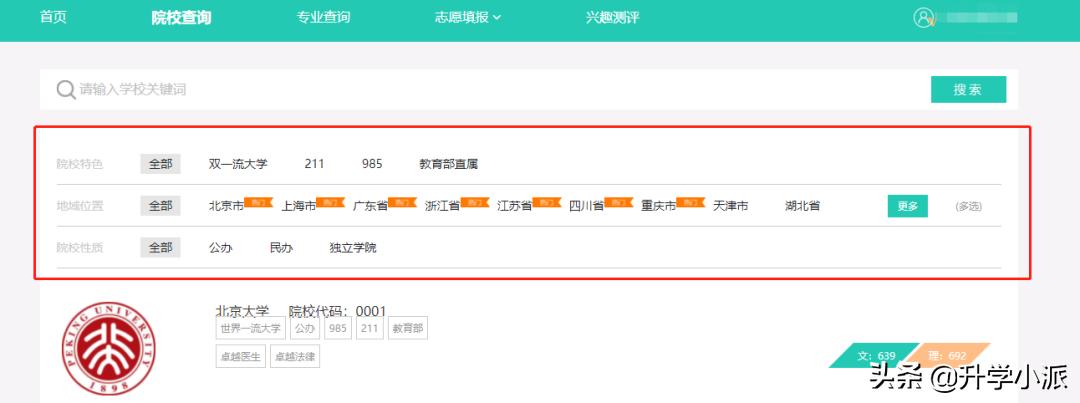This screenshot has height=403, width=1080.
Task: Select 广东省 region filter
Action: [x=370, y=206]
